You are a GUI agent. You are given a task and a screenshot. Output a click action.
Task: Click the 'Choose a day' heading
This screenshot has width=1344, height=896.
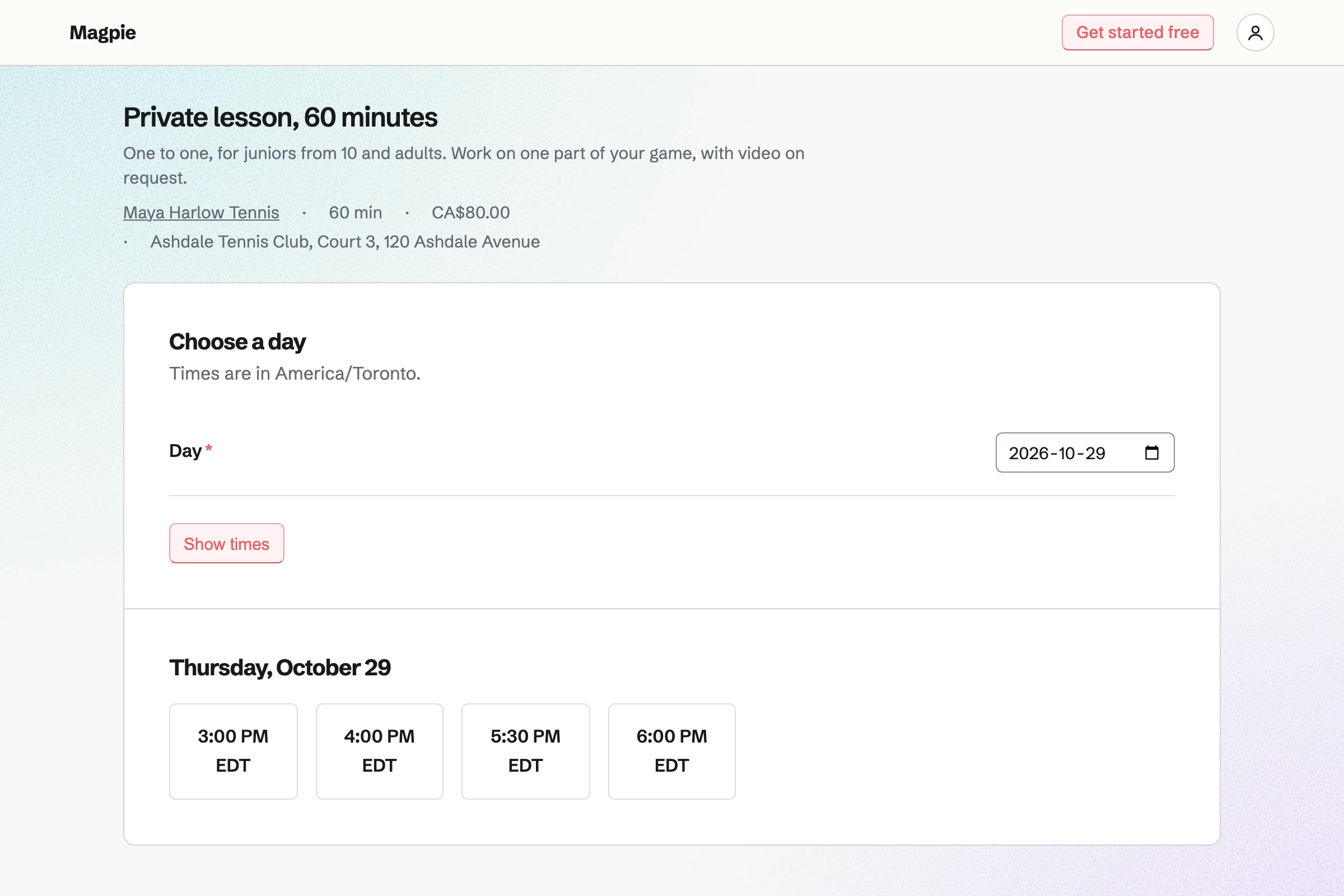point(237,342)
